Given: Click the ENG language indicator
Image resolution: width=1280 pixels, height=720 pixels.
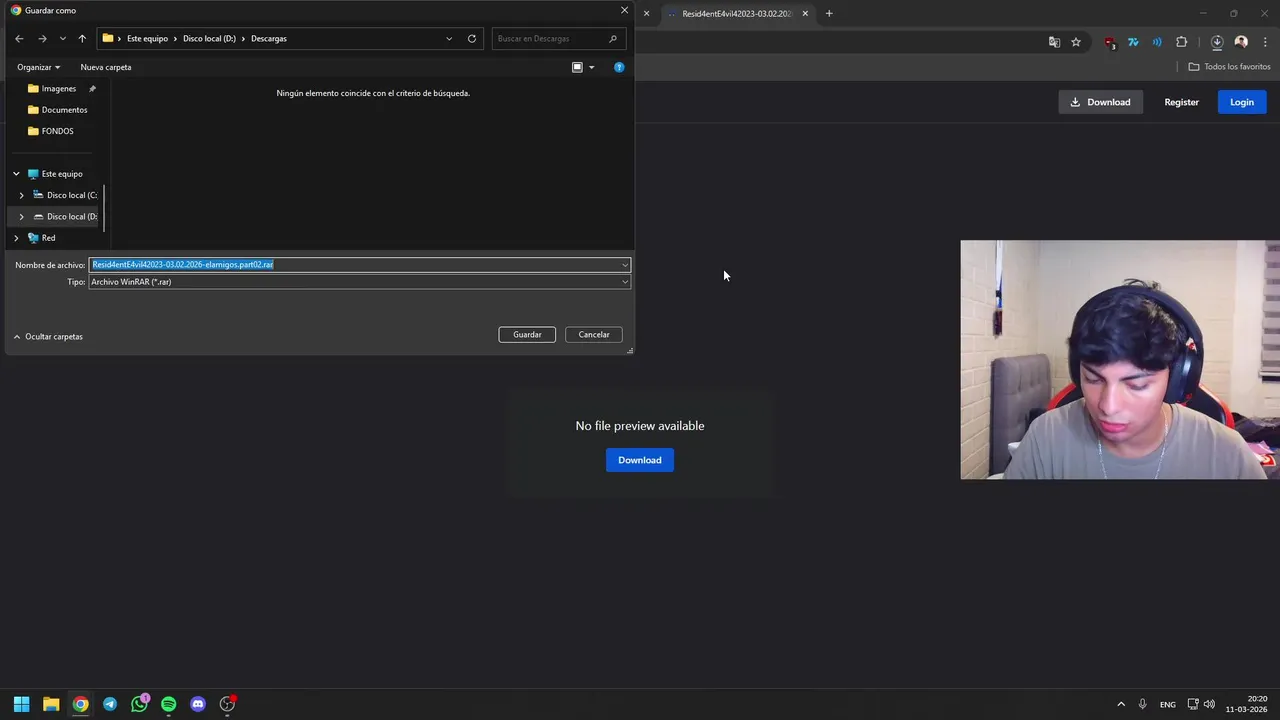Looking at the screenshot, I should [1168, 705].
